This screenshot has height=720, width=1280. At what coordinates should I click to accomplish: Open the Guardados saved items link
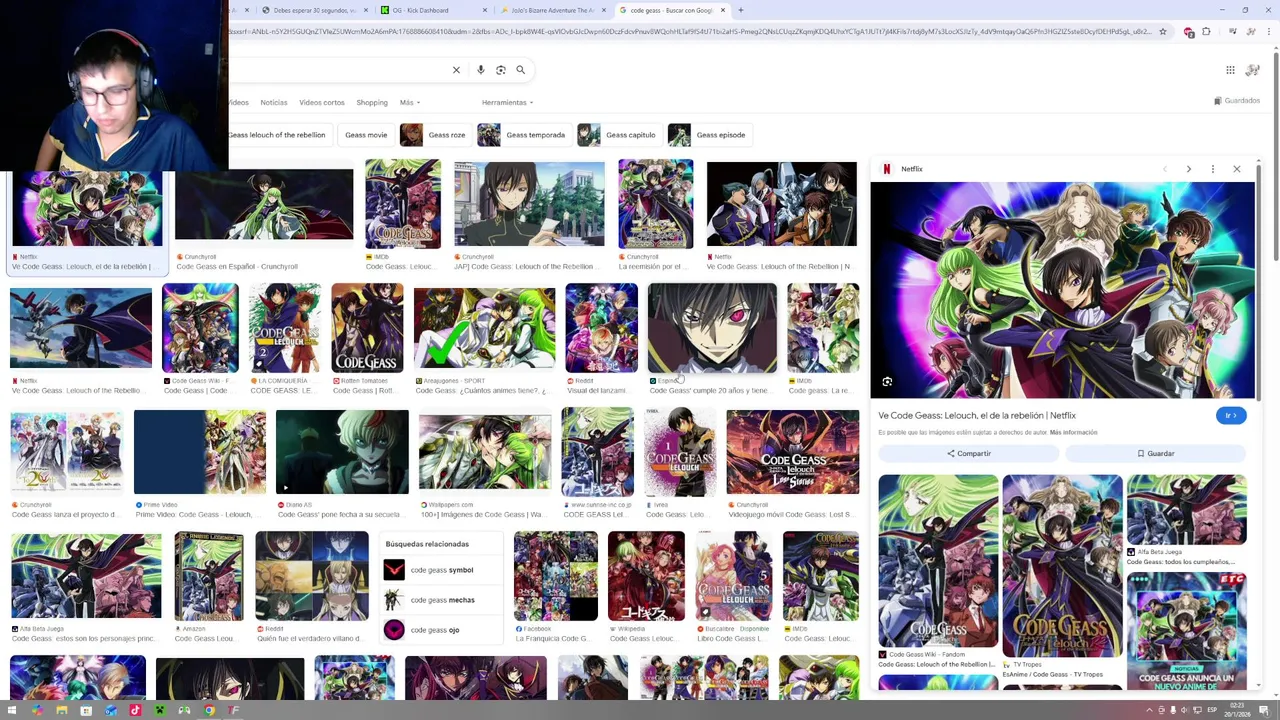(x=1237, y=101)
